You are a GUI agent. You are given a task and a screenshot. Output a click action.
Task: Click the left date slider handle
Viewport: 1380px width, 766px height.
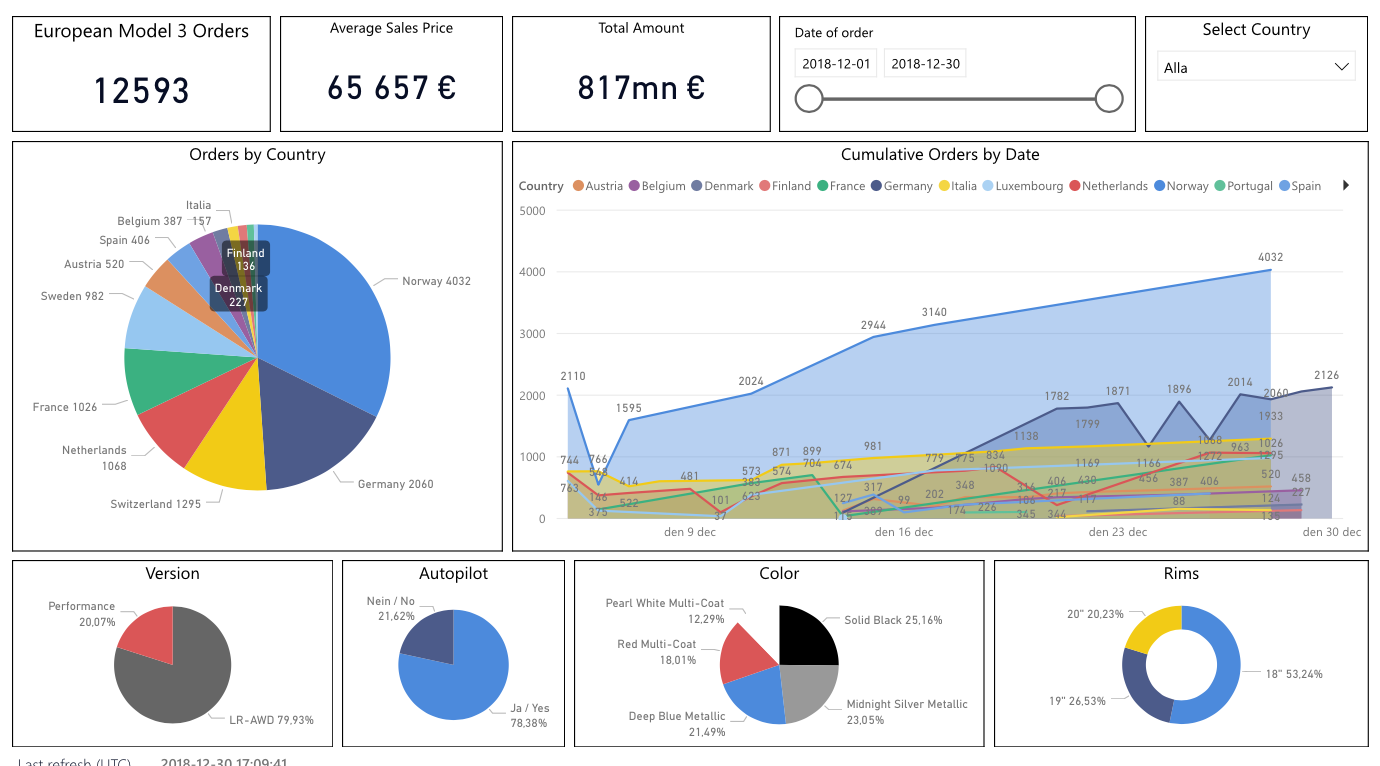click(808, 98)
